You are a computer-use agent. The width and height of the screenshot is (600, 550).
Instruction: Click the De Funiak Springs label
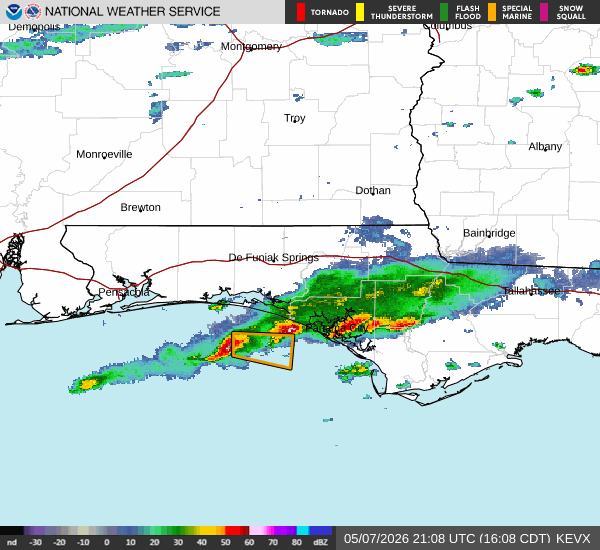point(274,257)
